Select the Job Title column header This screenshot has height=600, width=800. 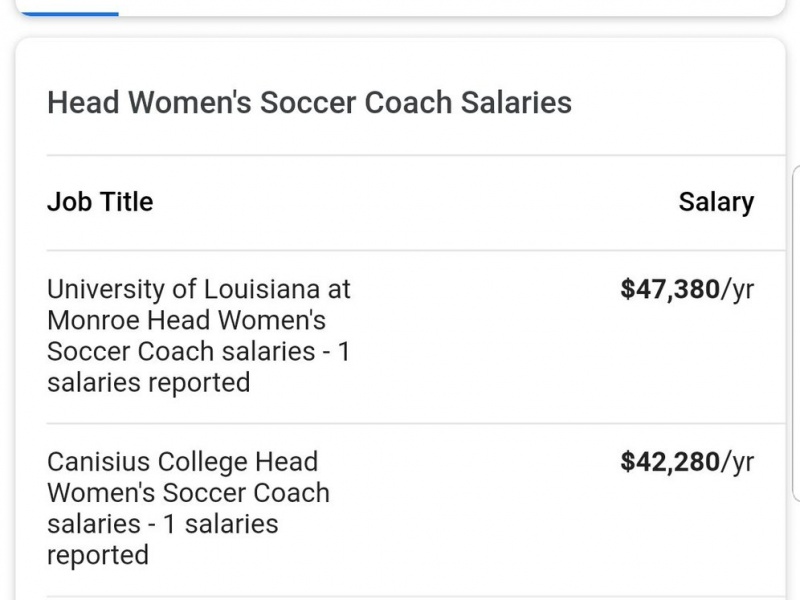coord(100,202)
